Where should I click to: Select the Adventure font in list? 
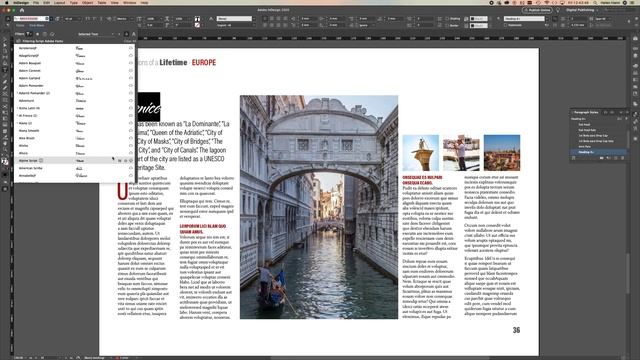click(27, 100)
